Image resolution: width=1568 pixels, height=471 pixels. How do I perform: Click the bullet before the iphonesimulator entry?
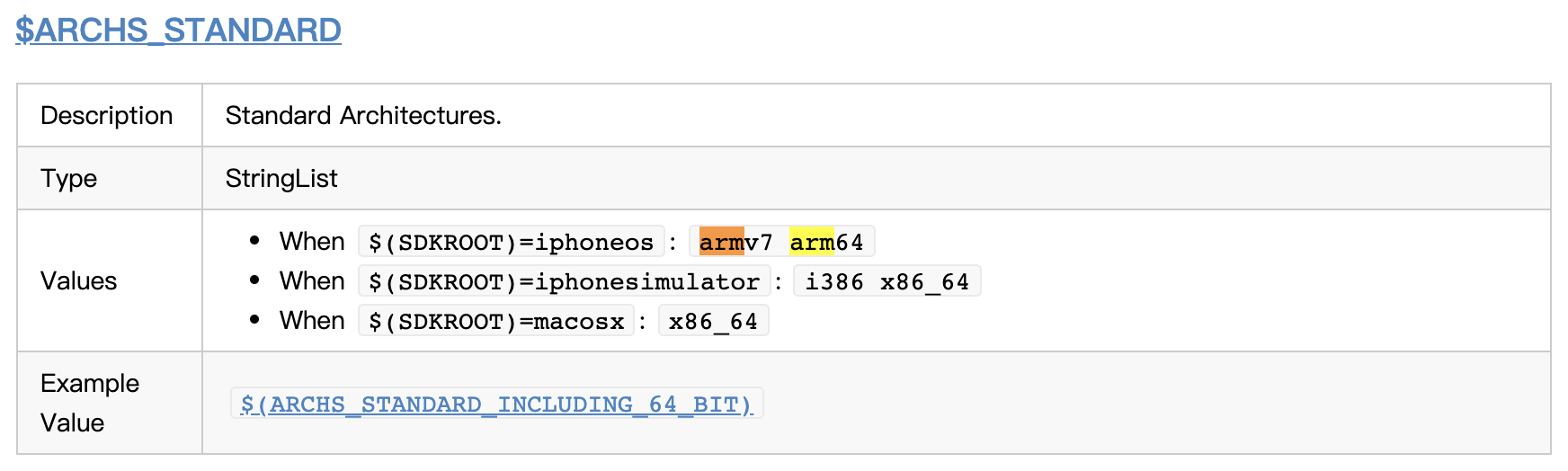(255, 280)
